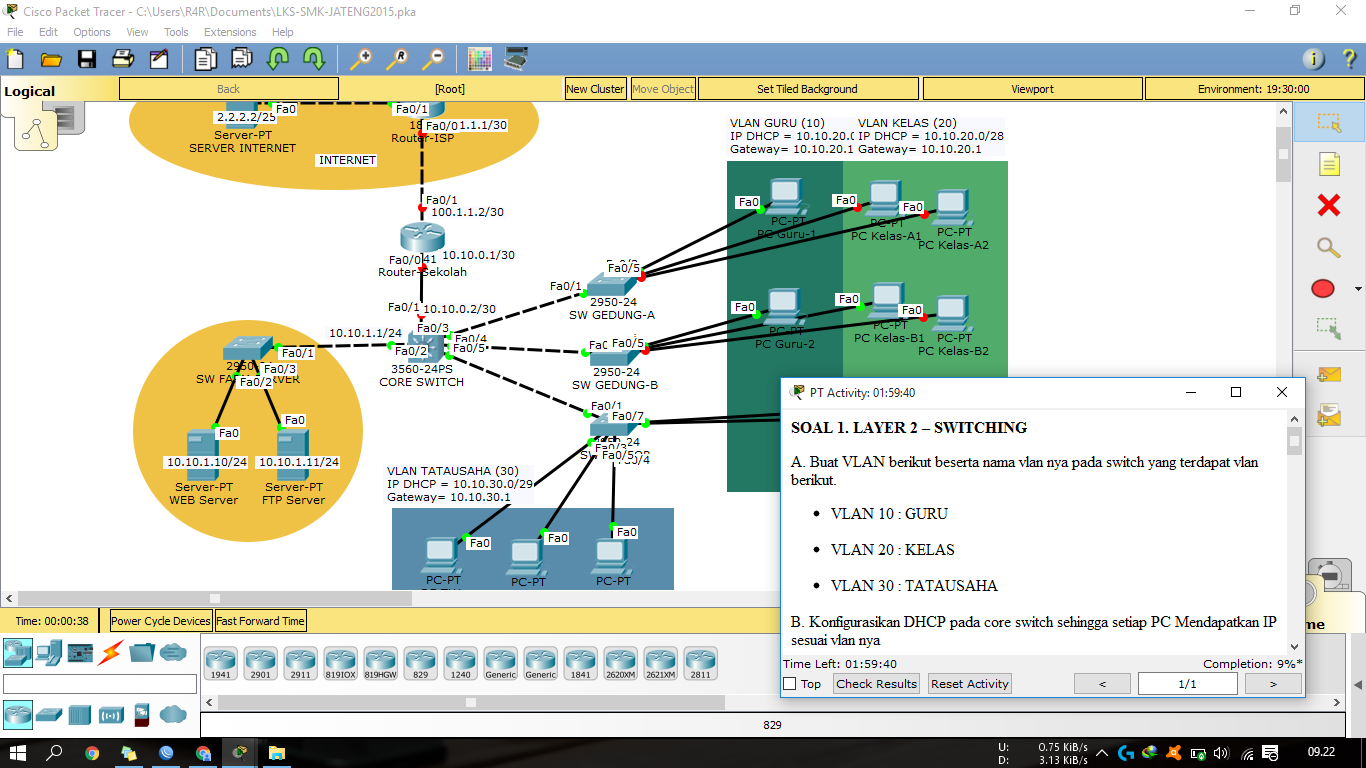The height and width of the screenshot is (768, 1366).
Task: Pick the 1941 router device
Action: tap(220, 663)
